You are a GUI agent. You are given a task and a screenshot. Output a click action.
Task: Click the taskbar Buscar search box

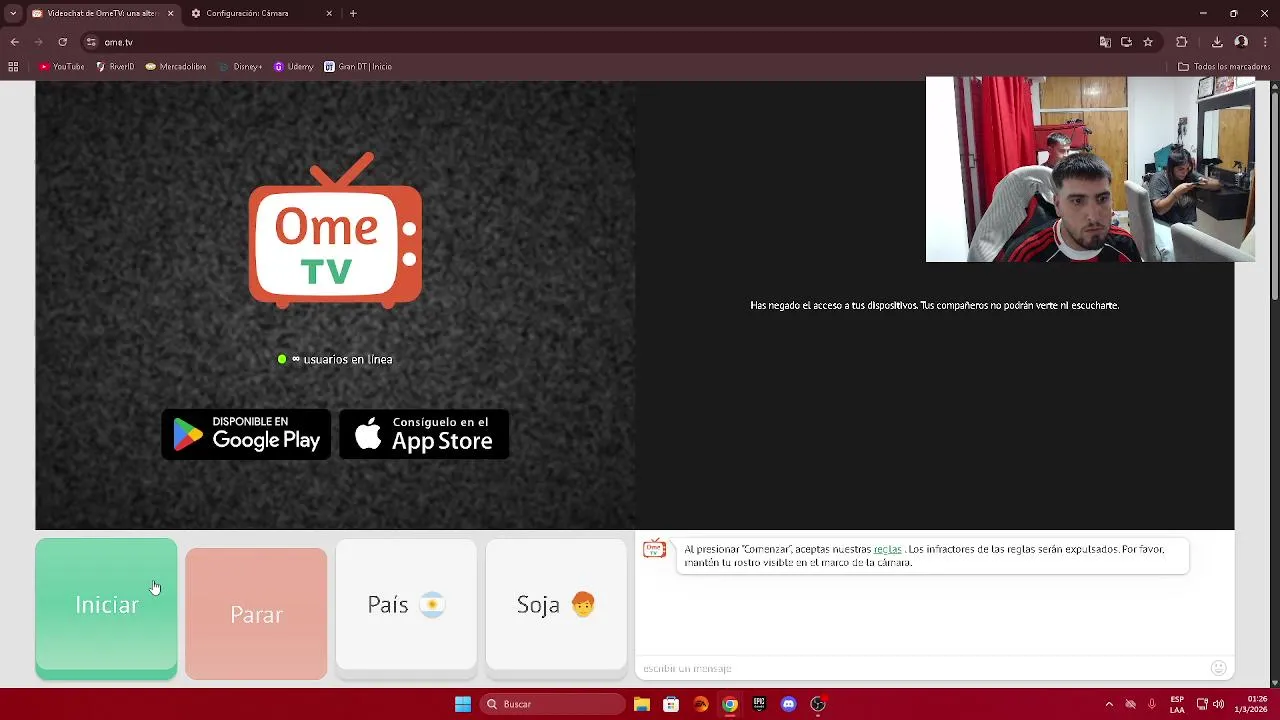click(x=552, y=704)
